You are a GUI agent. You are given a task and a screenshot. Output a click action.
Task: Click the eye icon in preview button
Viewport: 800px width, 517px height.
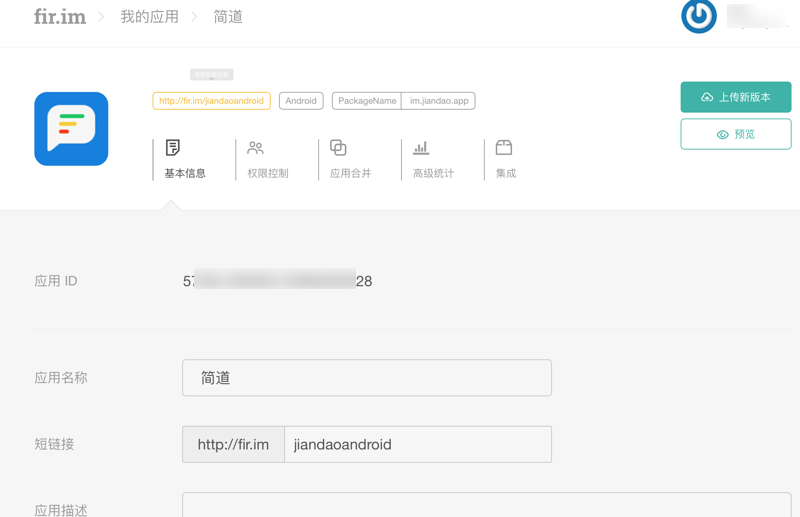[722, 135]
